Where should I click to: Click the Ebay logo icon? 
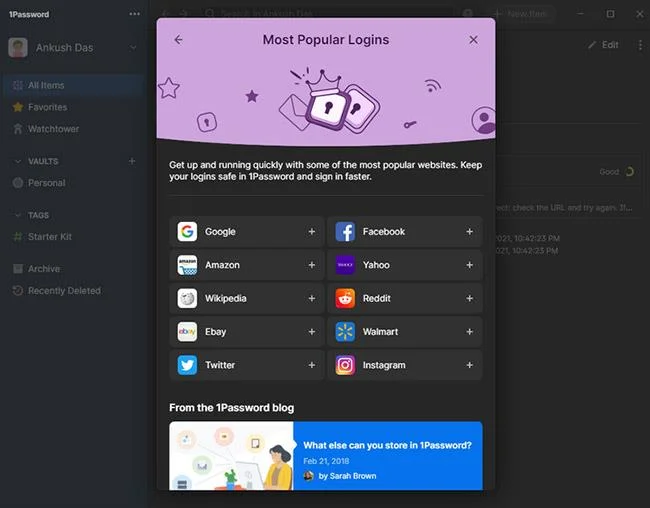pos(187,332)
